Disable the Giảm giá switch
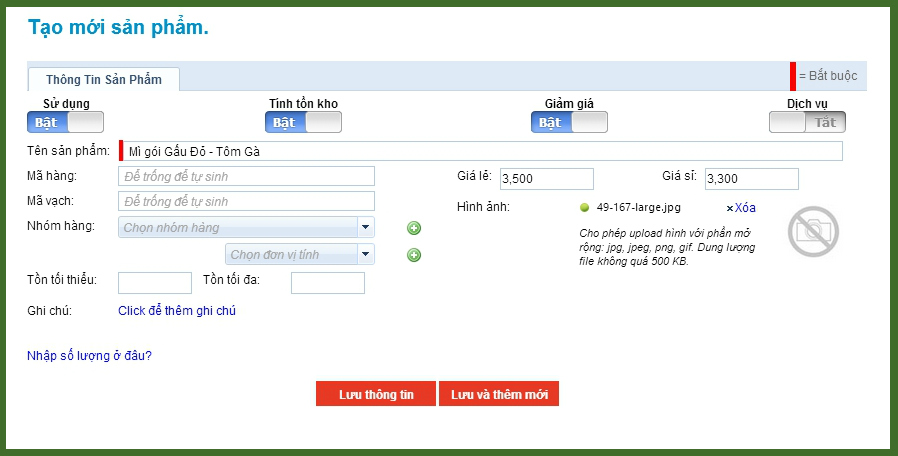 [x=569, y=122]
